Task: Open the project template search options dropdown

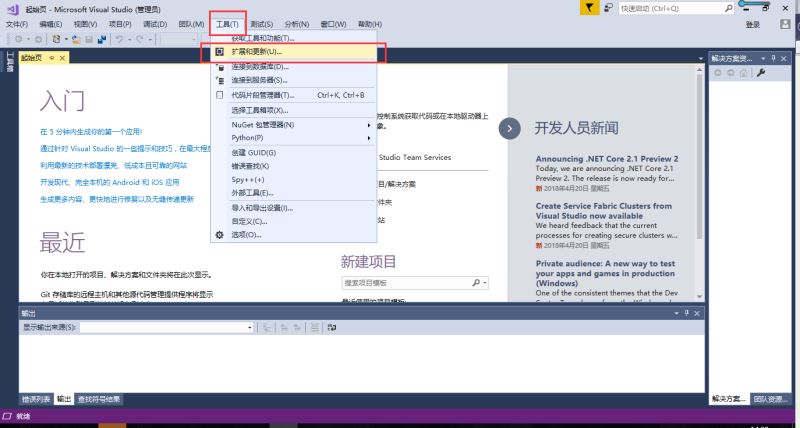Action: (x=485, y=283)
